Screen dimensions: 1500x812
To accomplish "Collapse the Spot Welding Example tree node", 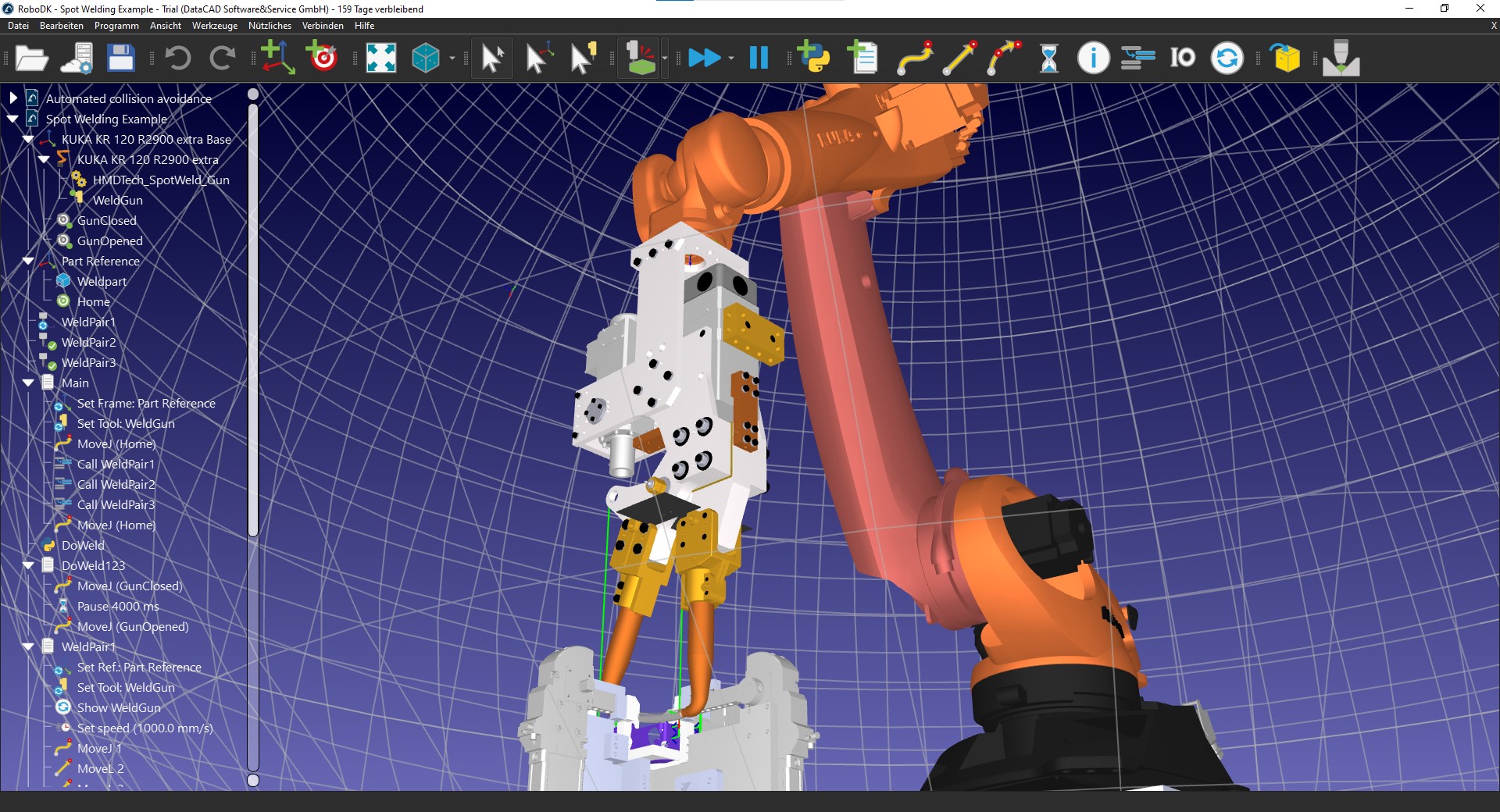I will click(12, 119).
